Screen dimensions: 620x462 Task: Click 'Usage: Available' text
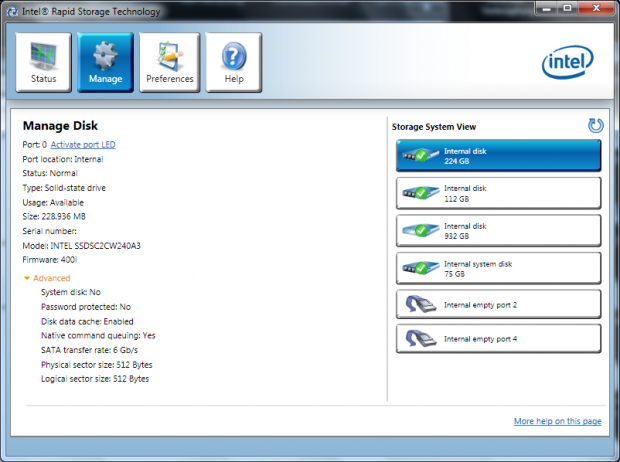tap(53, 203)
